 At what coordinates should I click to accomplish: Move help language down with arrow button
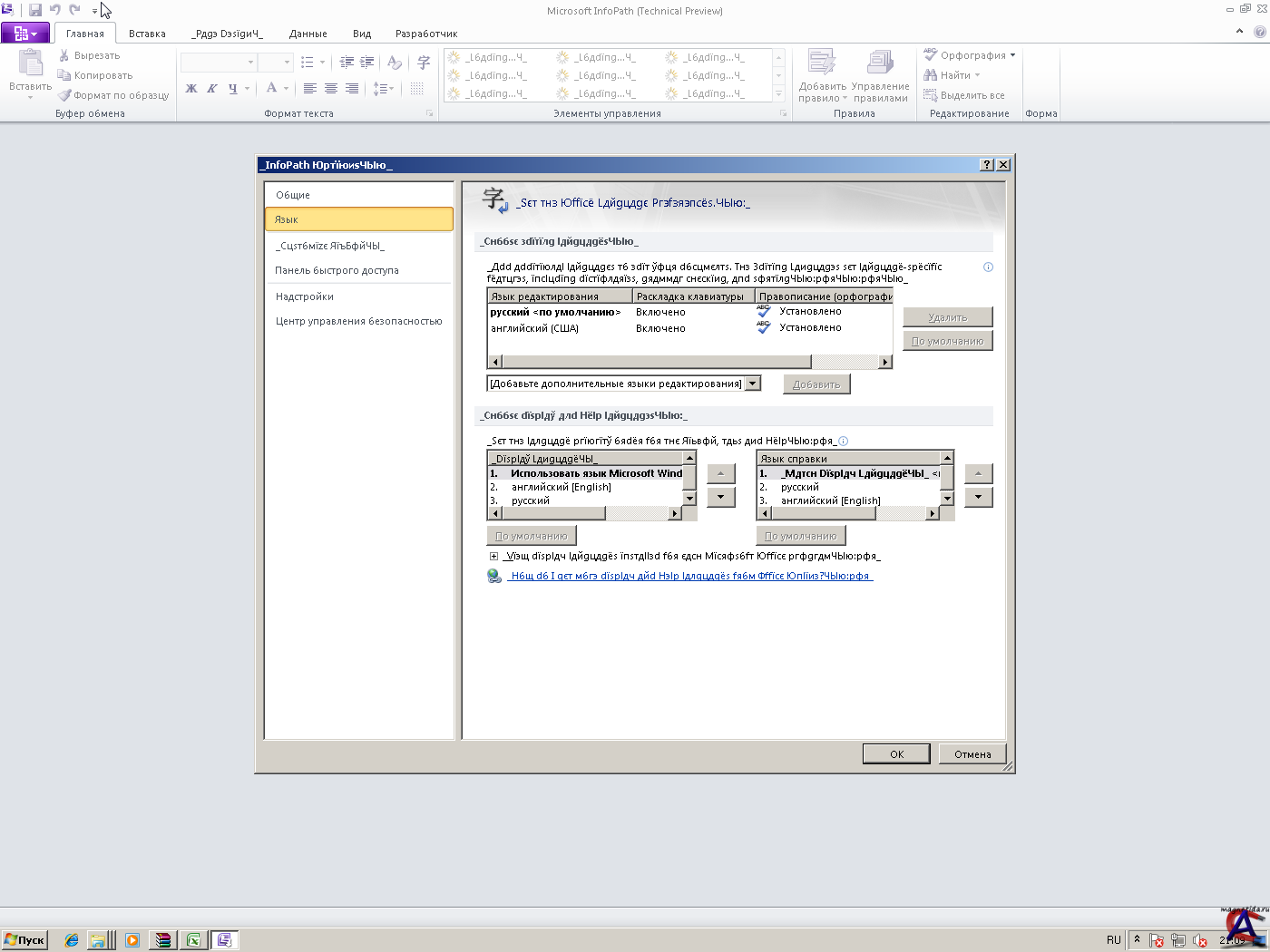(x=978, y=497)
